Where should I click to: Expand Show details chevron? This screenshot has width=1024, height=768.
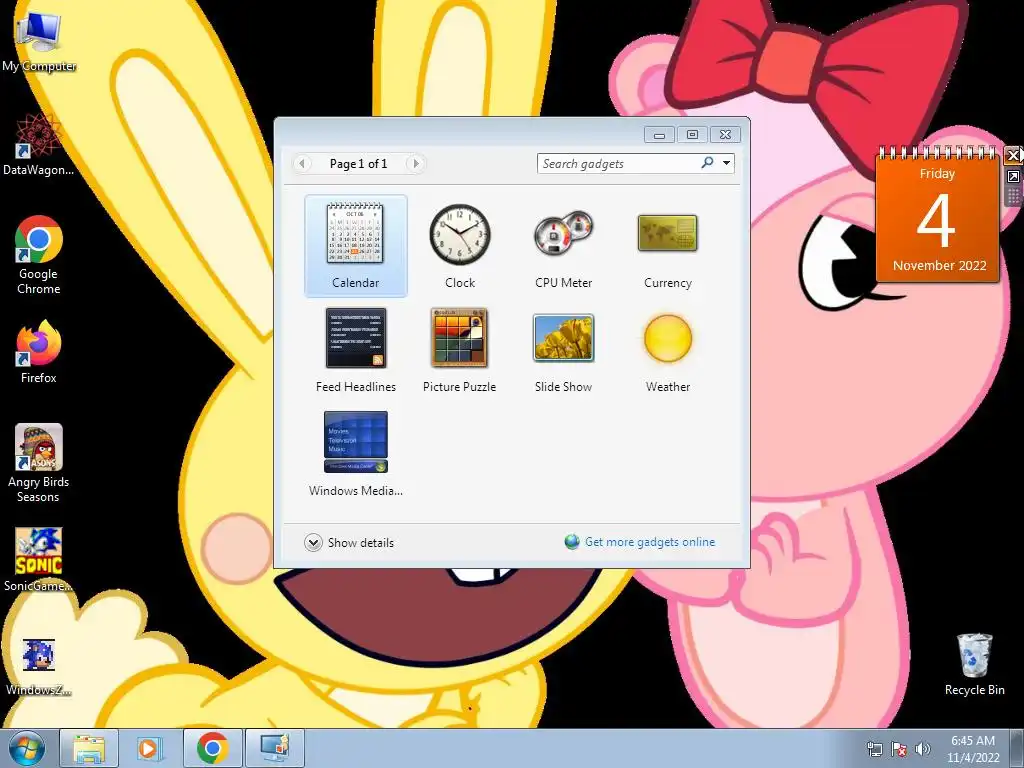click(313, 543)
